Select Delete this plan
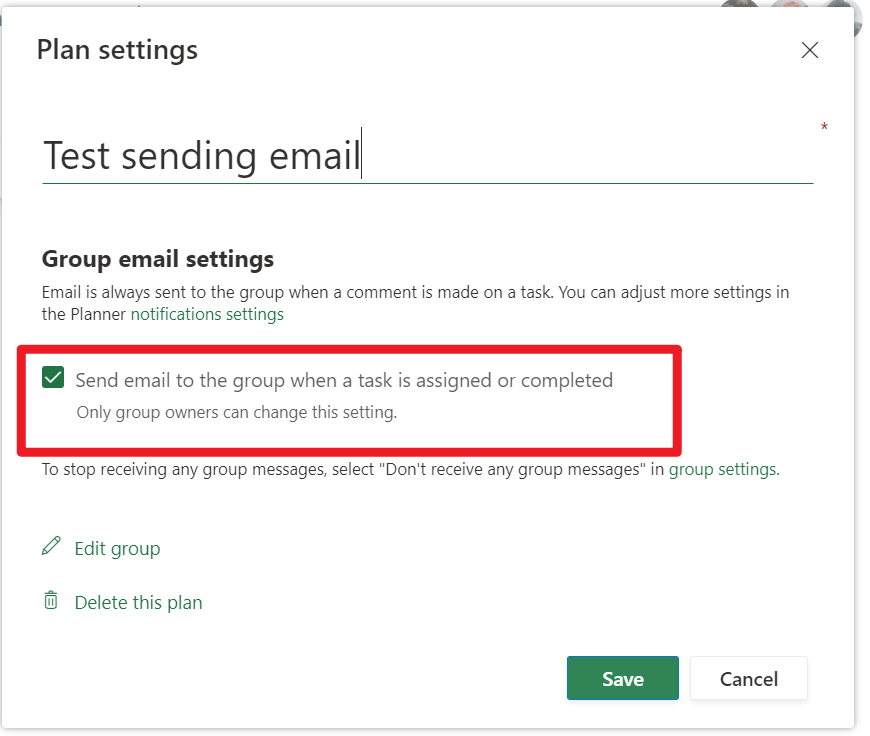 (138, 602)
